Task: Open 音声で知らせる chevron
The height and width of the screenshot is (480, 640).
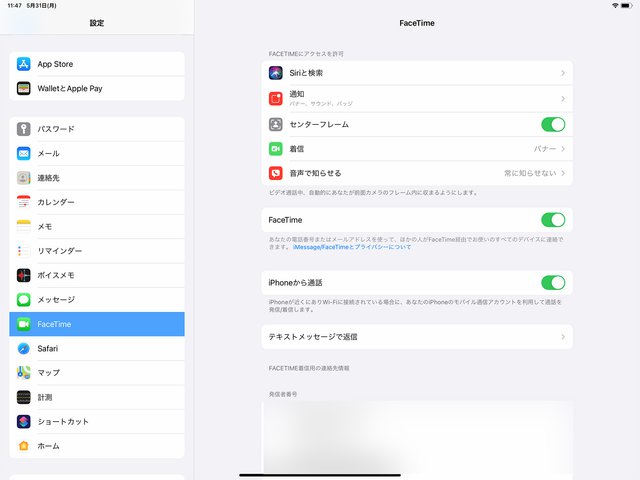Action: coord(563,173)
